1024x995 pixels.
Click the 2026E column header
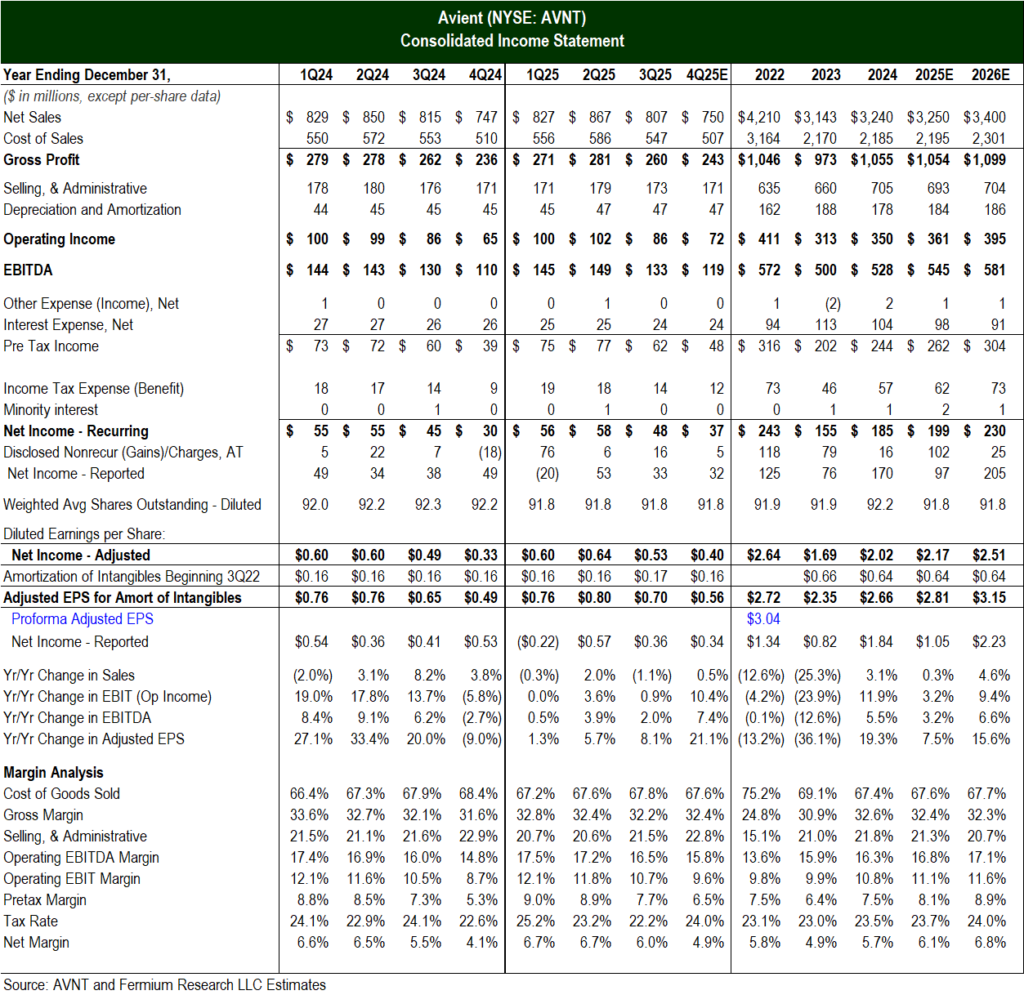tap(990, 74)
